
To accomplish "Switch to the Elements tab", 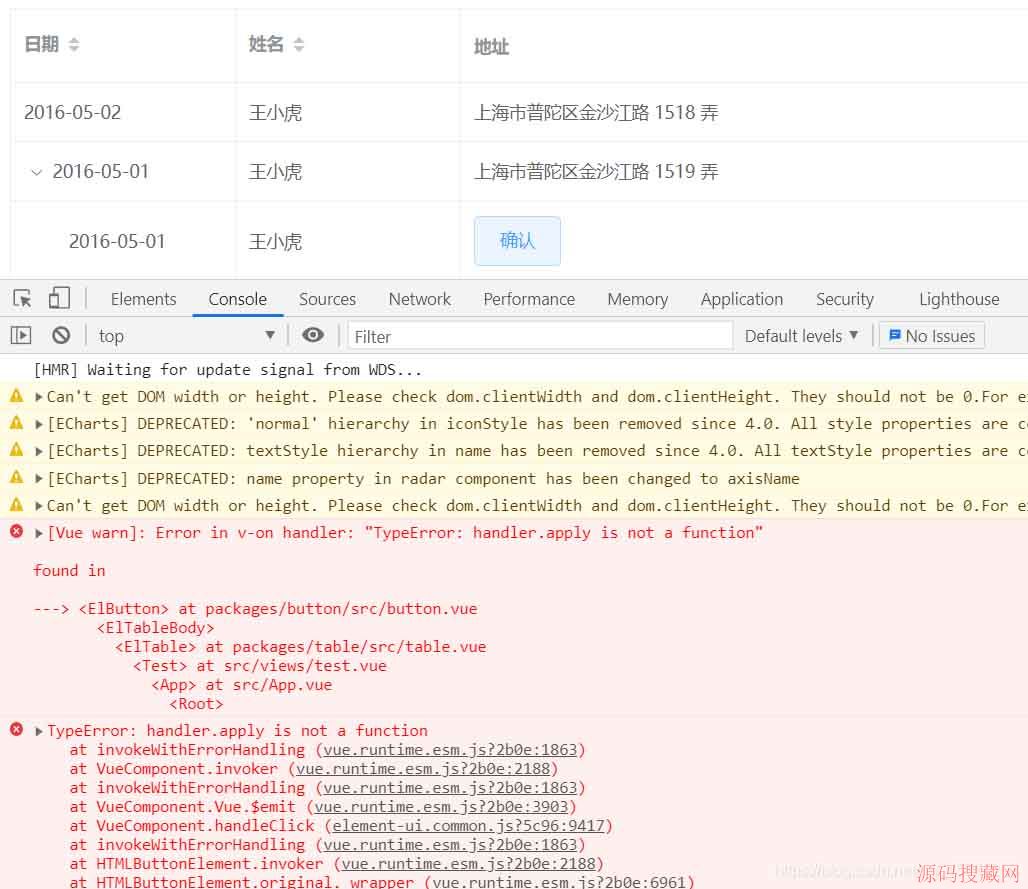I will click(143, 298).
